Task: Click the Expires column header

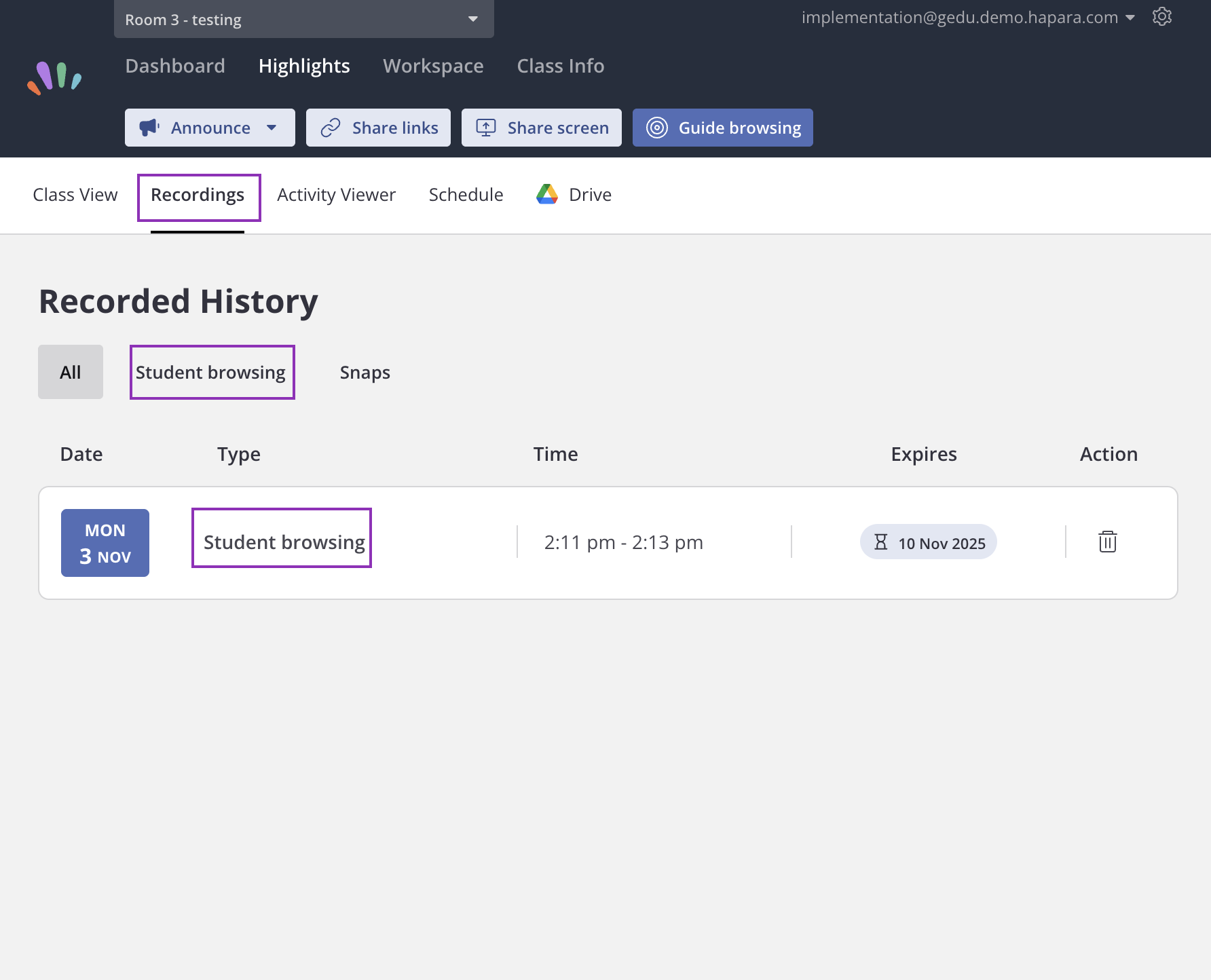Action: (x=924, y=455)
